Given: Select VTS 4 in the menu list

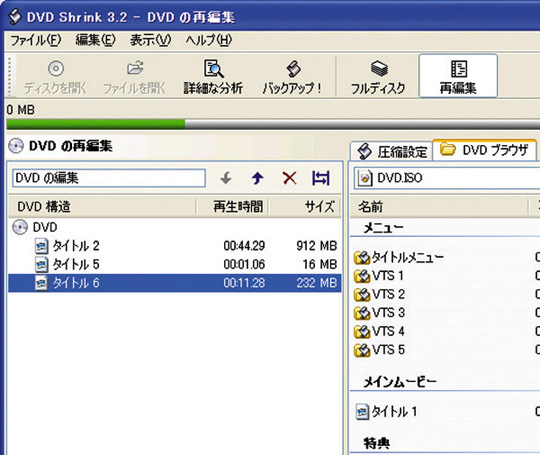Looking at the screenshot, I should click(x=388, y=332).
